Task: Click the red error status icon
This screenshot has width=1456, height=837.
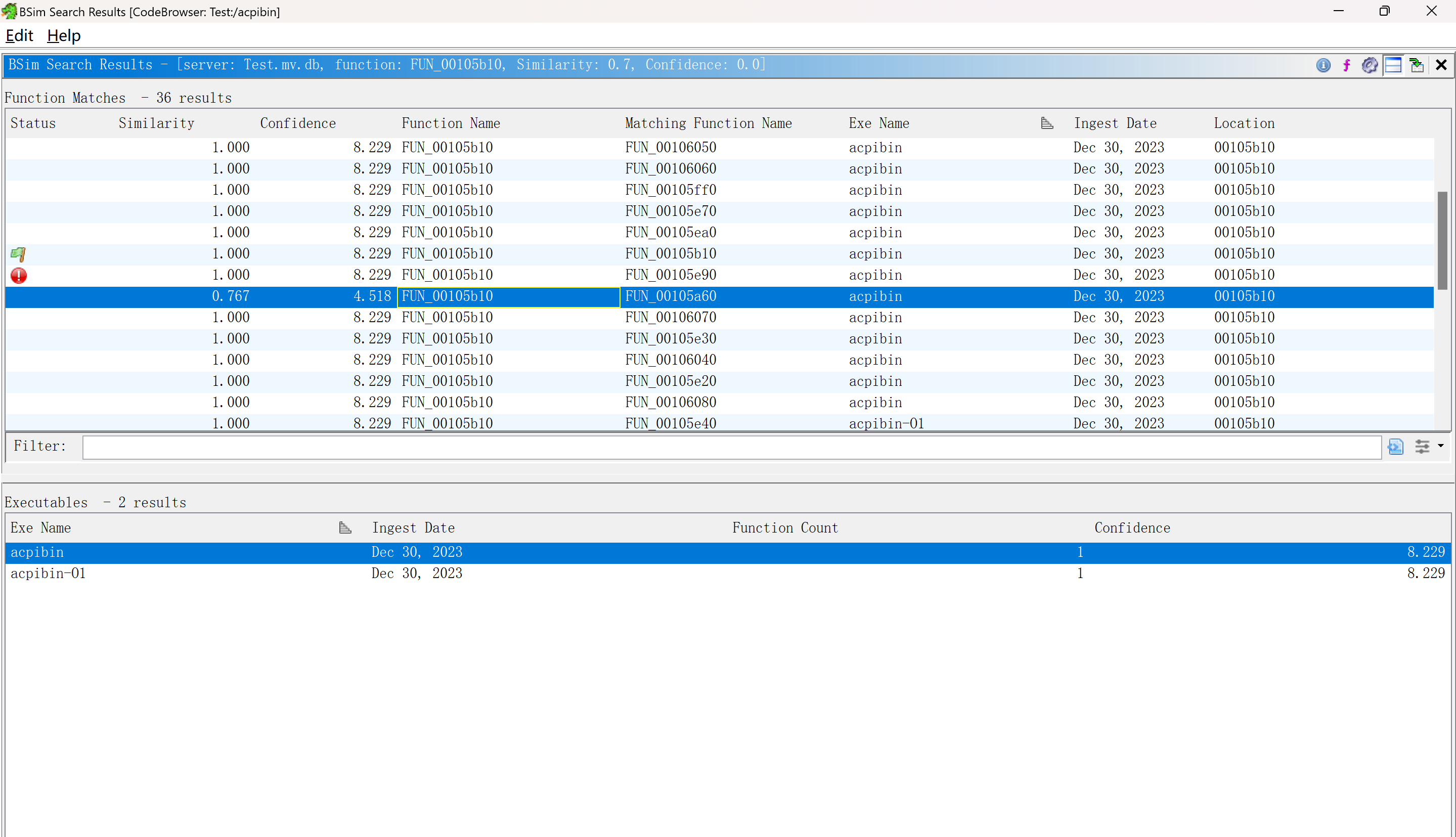Action: 18,275
